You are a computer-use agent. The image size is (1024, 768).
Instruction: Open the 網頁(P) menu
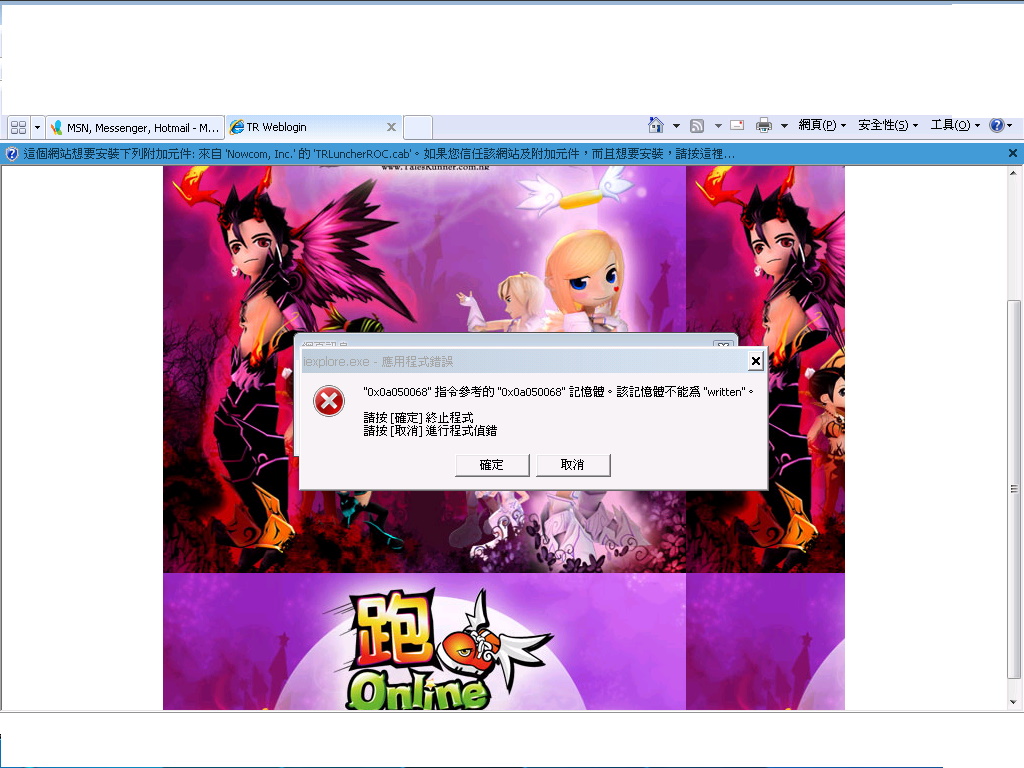click(x=822, y=125)
